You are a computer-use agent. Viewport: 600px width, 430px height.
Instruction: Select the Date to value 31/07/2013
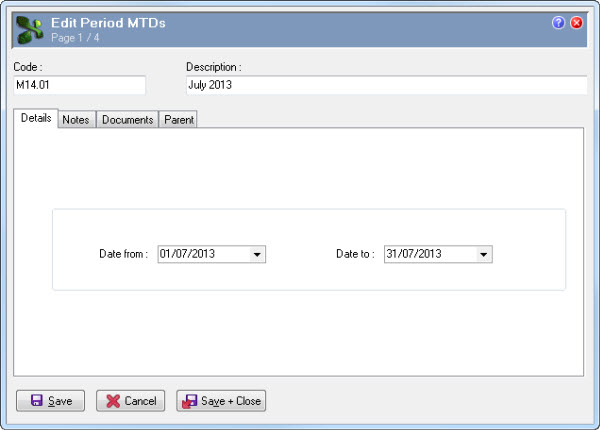pos(414,254)
